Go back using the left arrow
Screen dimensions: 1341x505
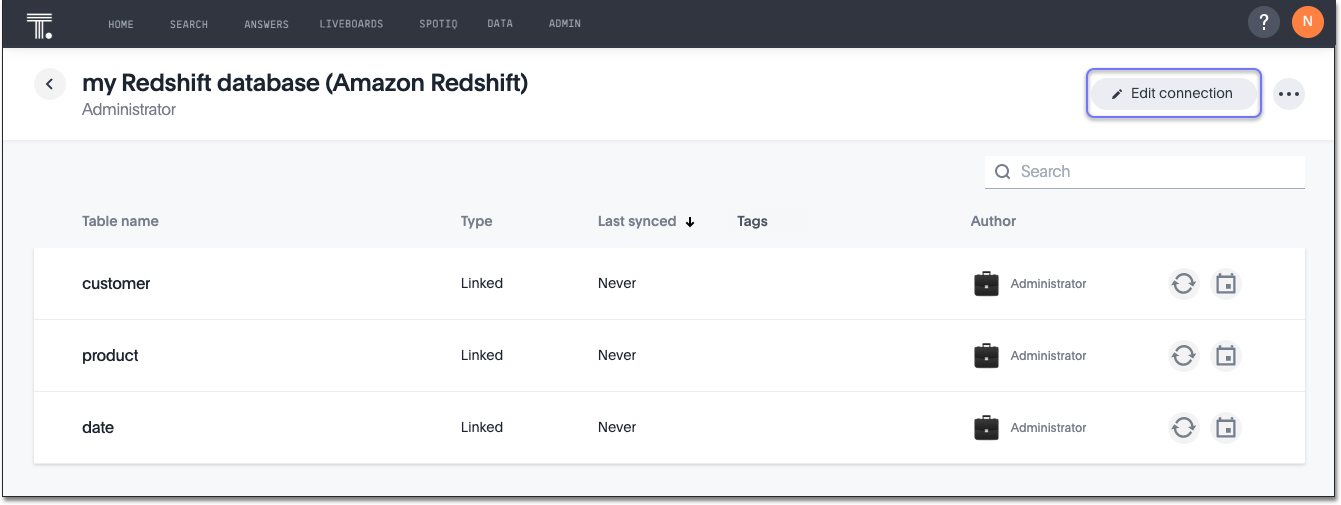click(50, 84)
